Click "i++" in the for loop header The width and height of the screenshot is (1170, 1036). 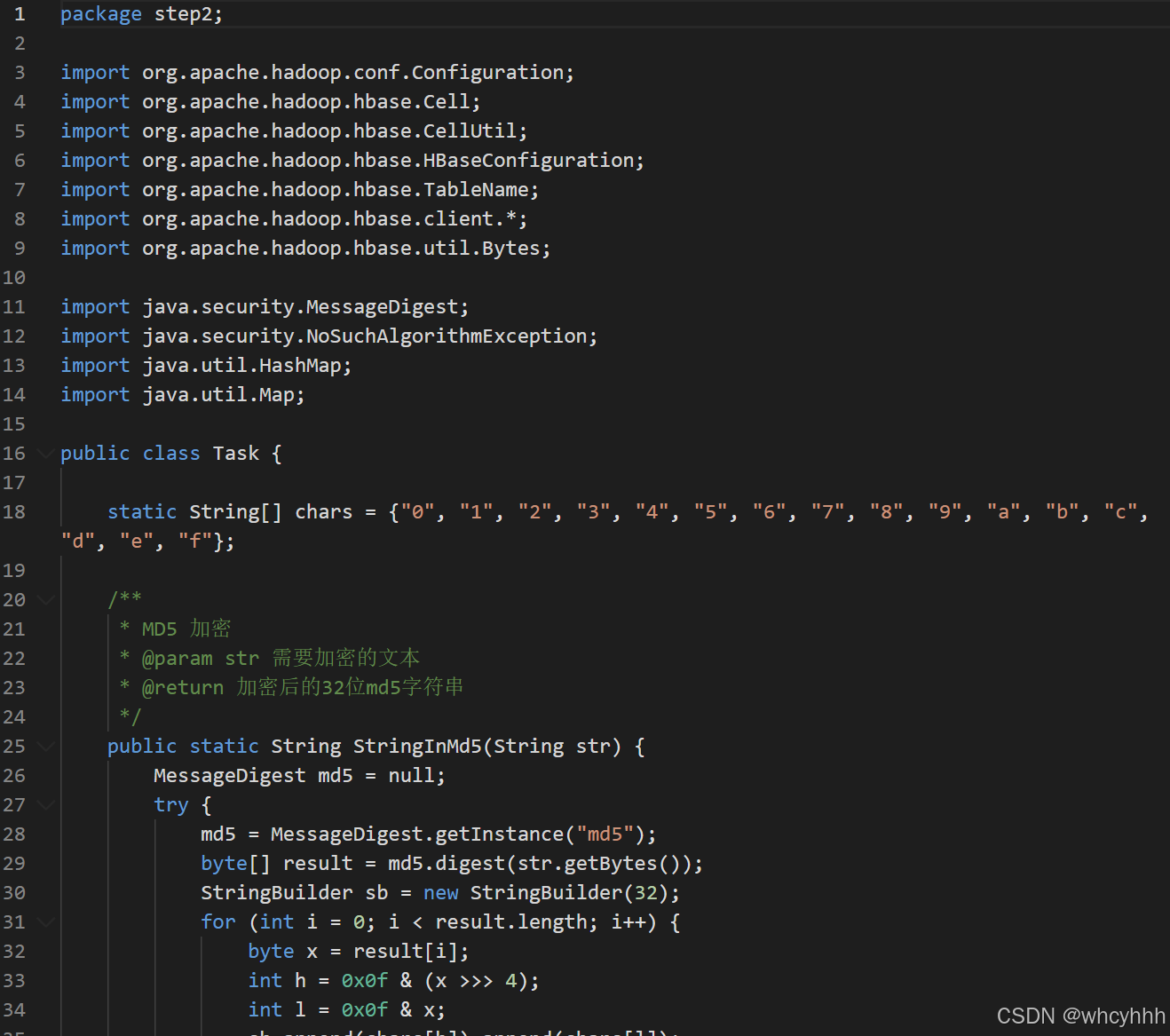[628, 922]
